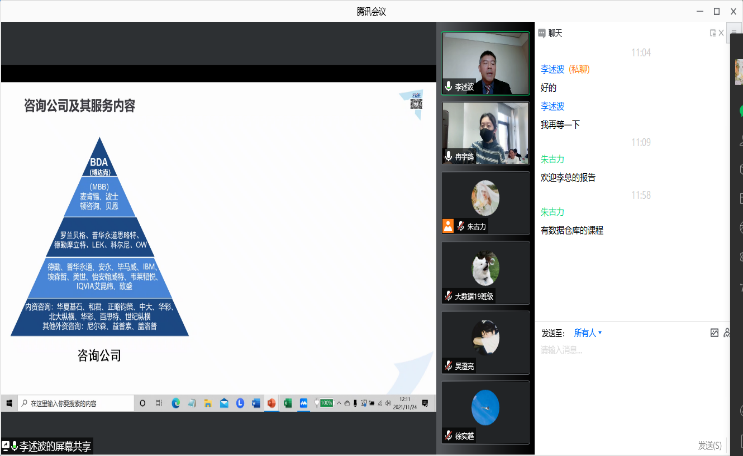Click 徐实超's participant tile
743x456 pixels.
(485, 412)
